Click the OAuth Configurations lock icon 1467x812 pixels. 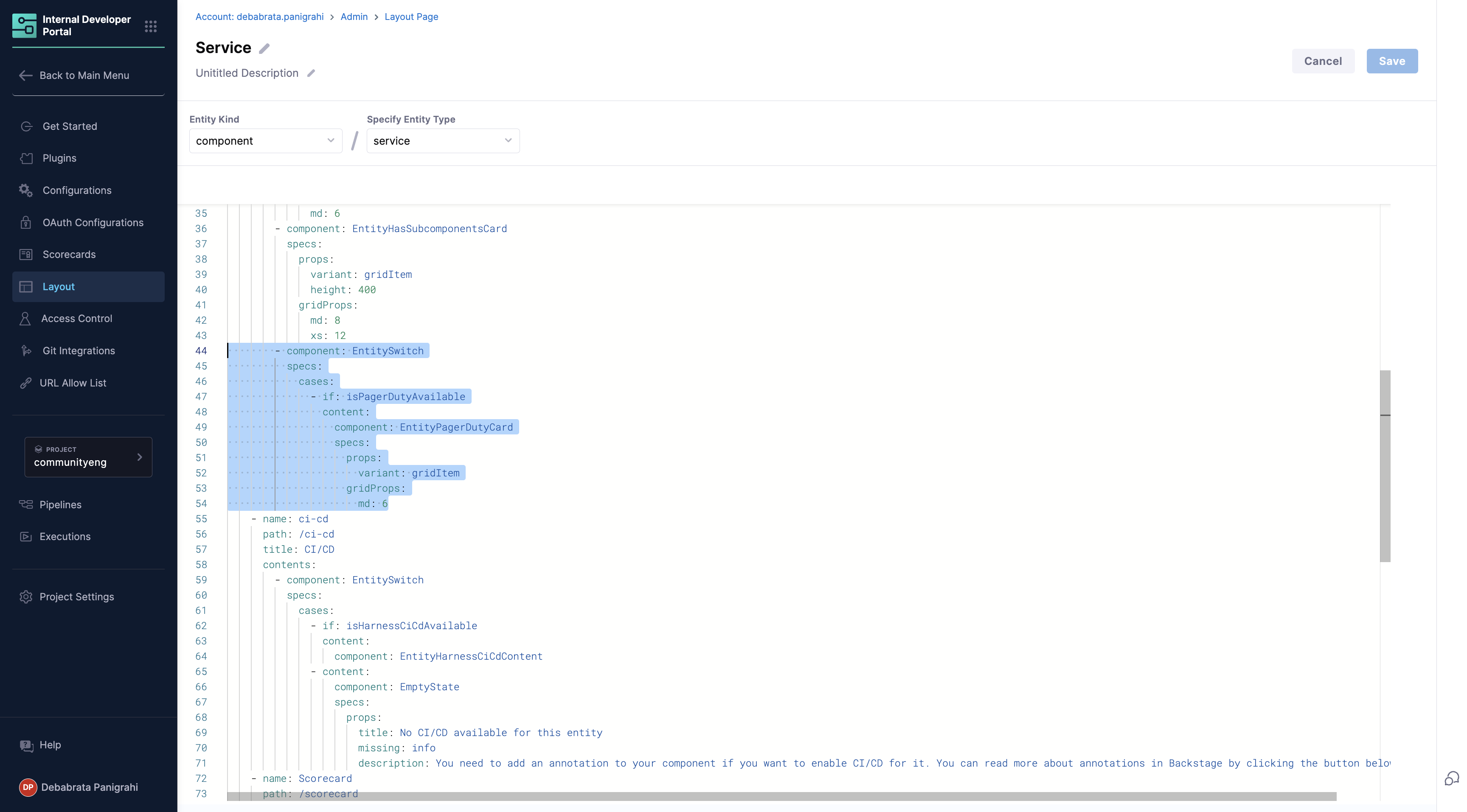pyautogui.click(x=26, y=222)
